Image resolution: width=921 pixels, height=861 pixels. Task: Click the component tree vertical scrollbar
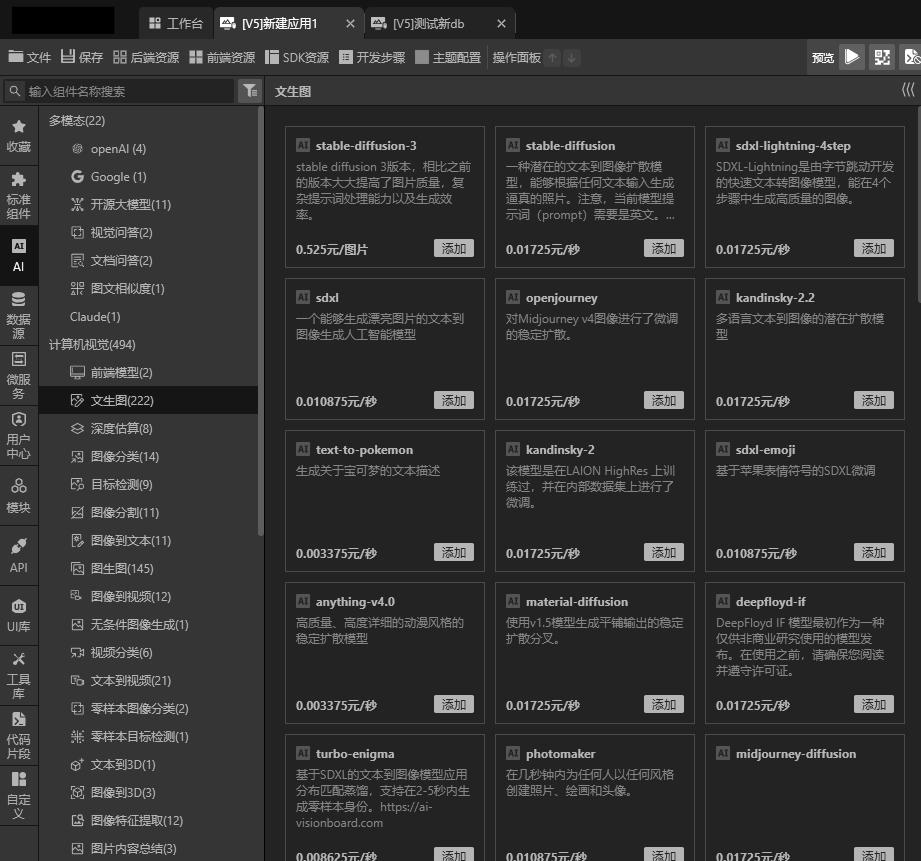pyautogui.click(x=260, y=321)
